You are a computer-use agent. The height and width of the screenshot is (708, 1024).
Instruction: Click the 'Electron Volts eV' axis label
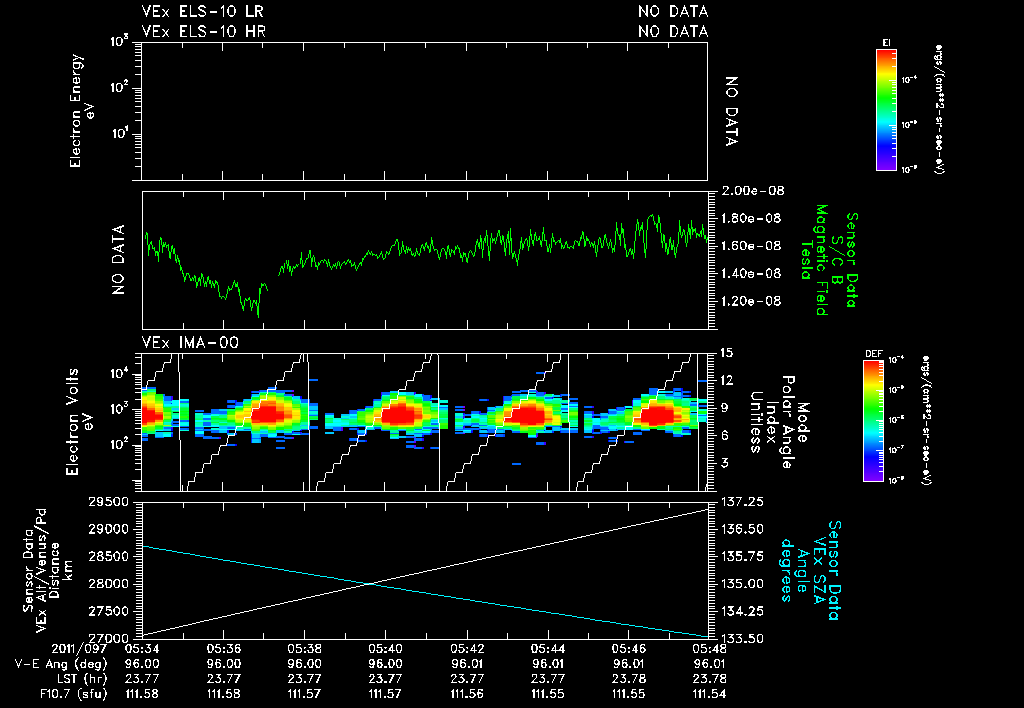point(78,421)
